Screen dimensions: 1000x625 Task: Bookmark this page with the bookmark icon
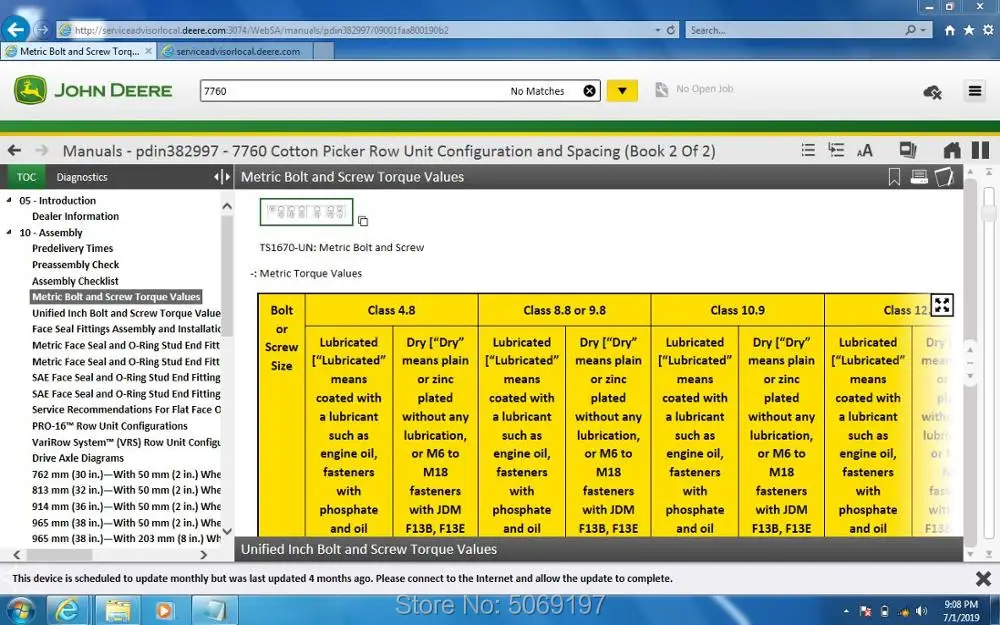[894, 177]
